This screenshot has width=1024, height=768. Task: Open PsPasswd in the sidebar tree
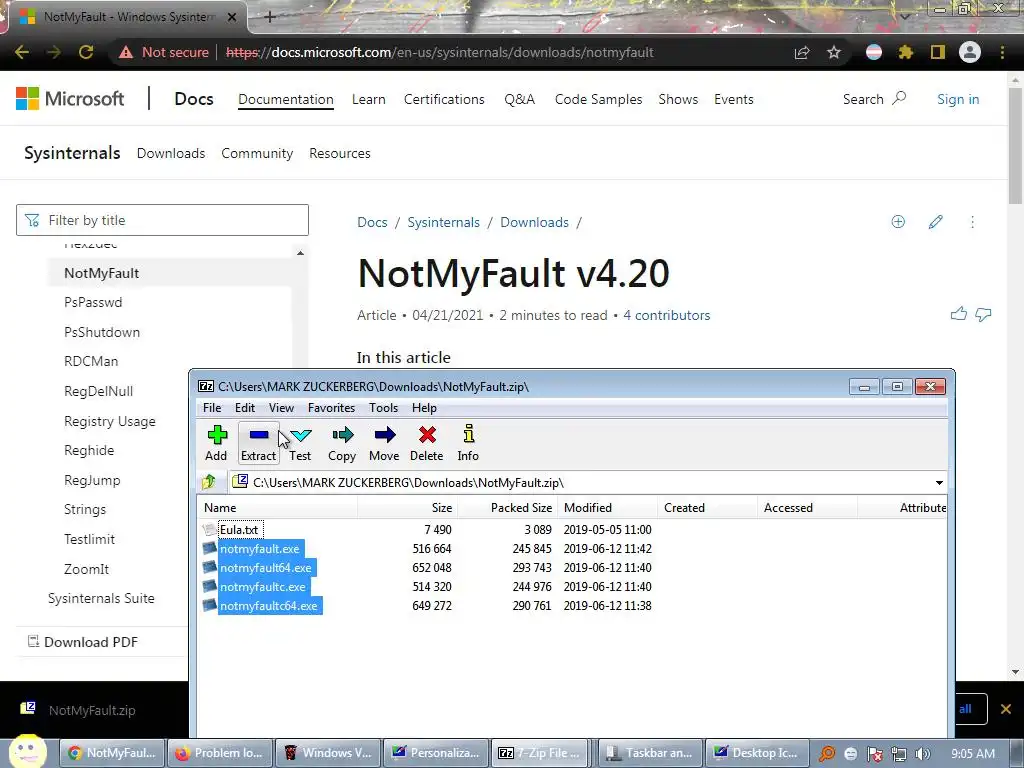coord(93,302)
